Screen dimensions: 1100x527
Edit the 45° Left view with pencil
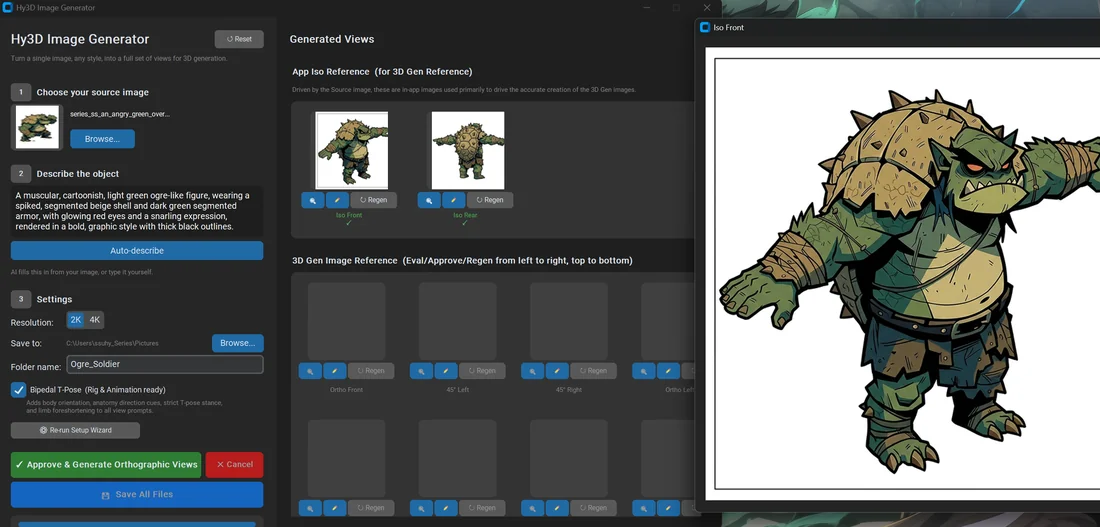coord(446,371)
